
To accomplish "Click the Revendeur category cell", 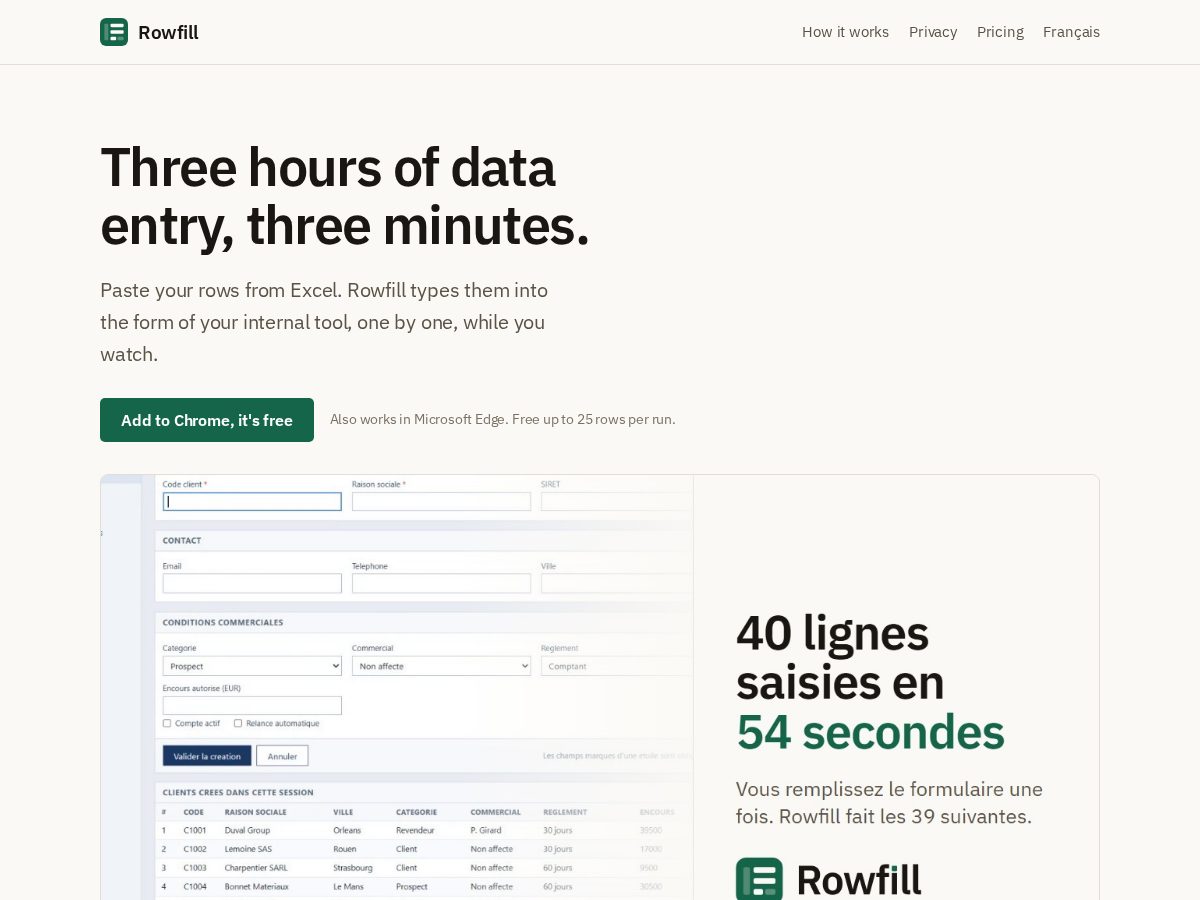I will click(x=415, y=830).
